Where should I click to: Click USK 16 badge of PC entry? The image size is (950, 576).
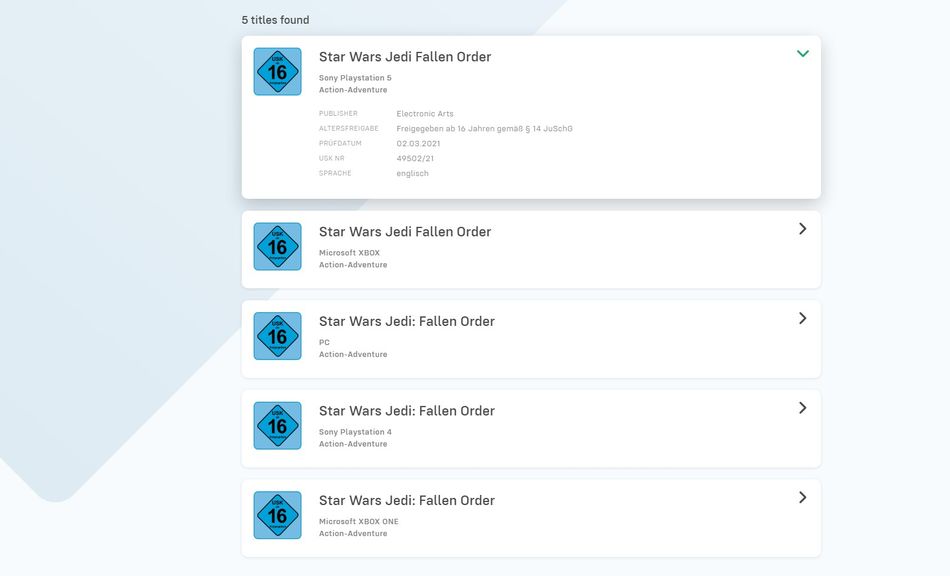[x=277, y=336]
